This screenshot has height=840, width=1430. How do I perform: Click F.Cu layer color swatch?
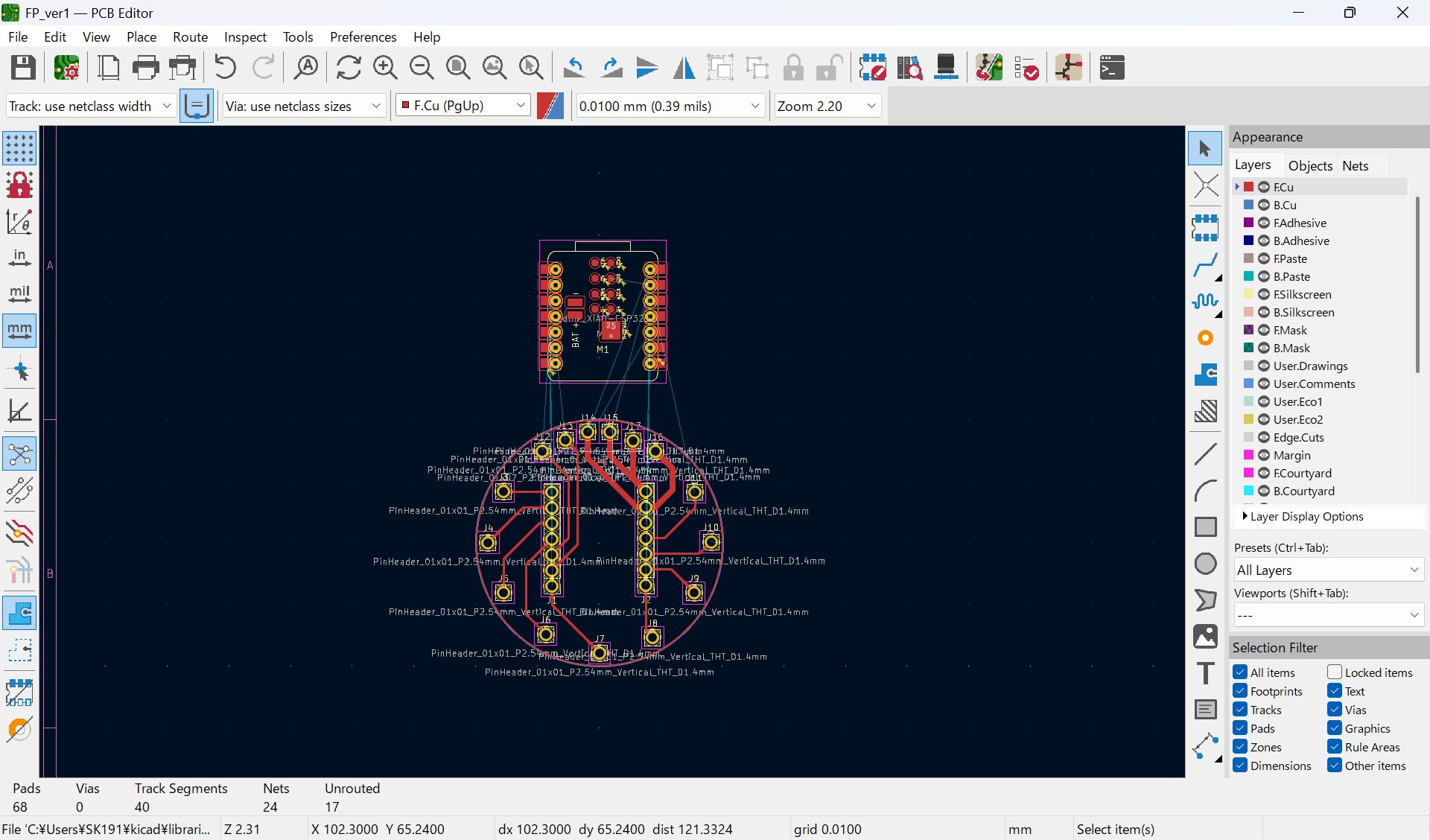pyautogui.click(x=1249, y=187)
